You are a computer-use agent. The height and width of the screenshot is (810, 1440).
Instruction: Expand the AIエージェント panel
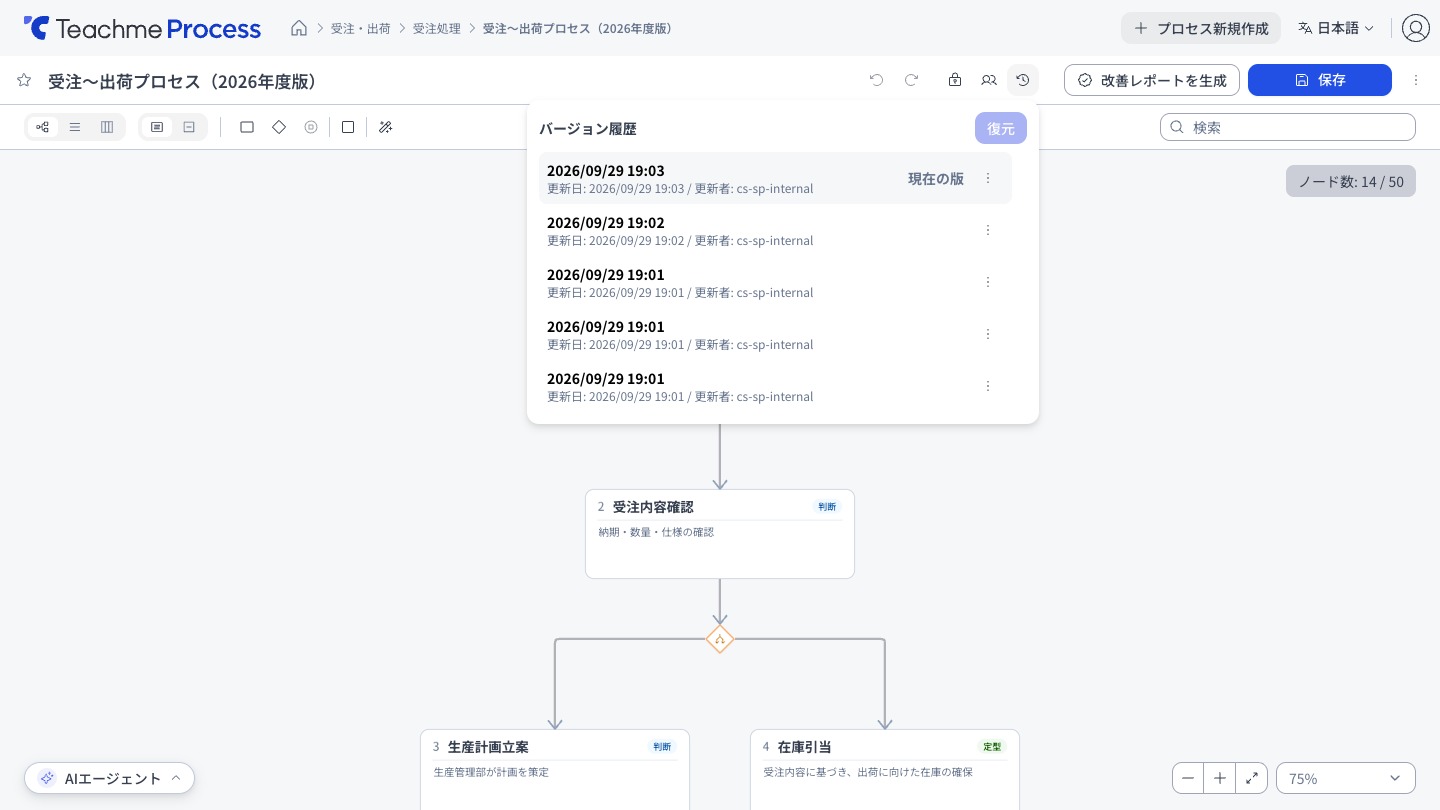(x=110, y=778)
